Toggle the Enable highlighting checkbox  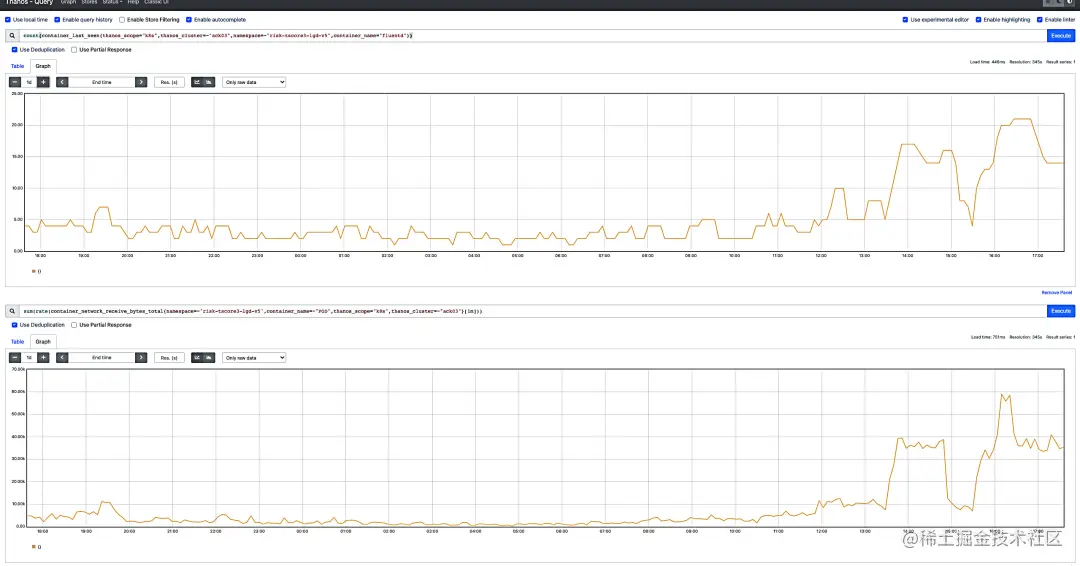978,20
